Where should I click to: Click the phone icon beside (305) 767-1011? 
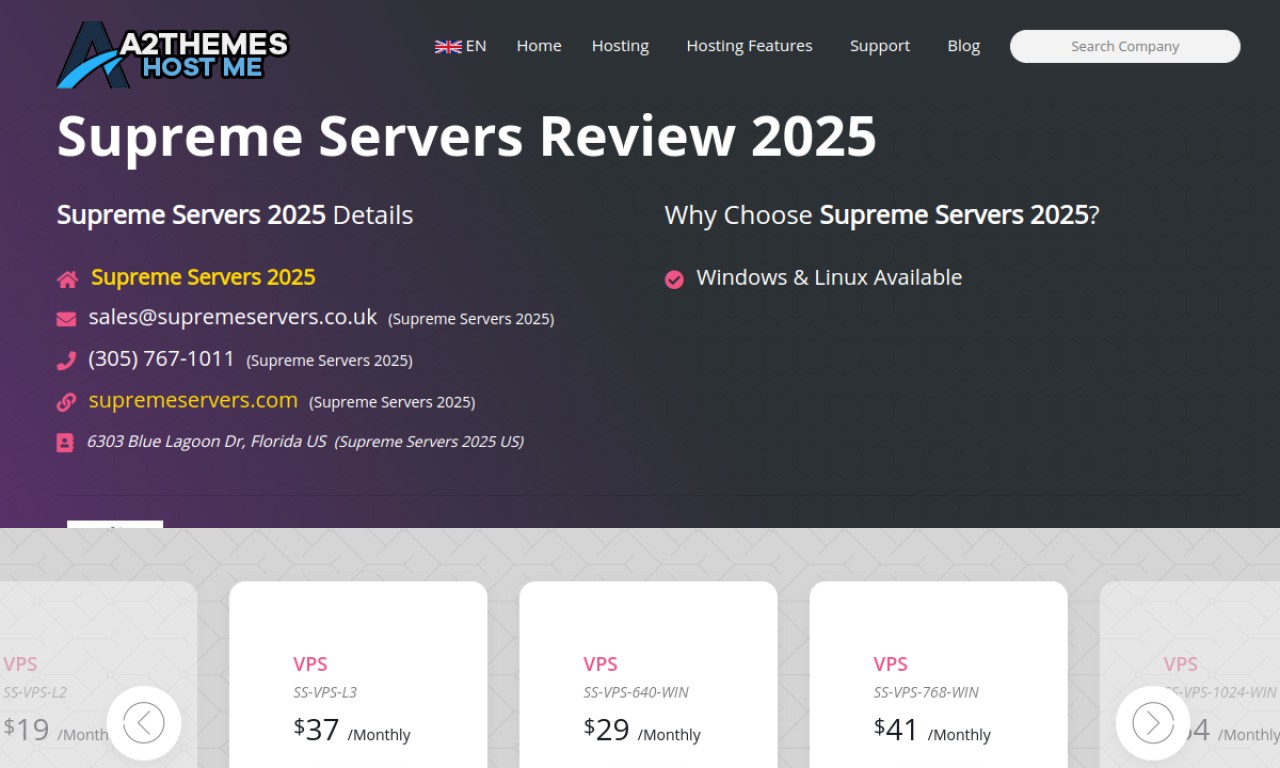(x=66, y=361)
